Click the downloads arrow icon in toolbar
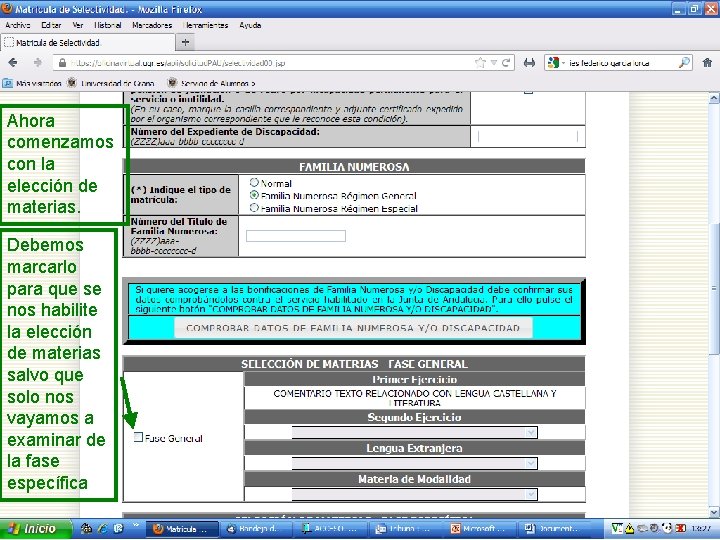 529,62
